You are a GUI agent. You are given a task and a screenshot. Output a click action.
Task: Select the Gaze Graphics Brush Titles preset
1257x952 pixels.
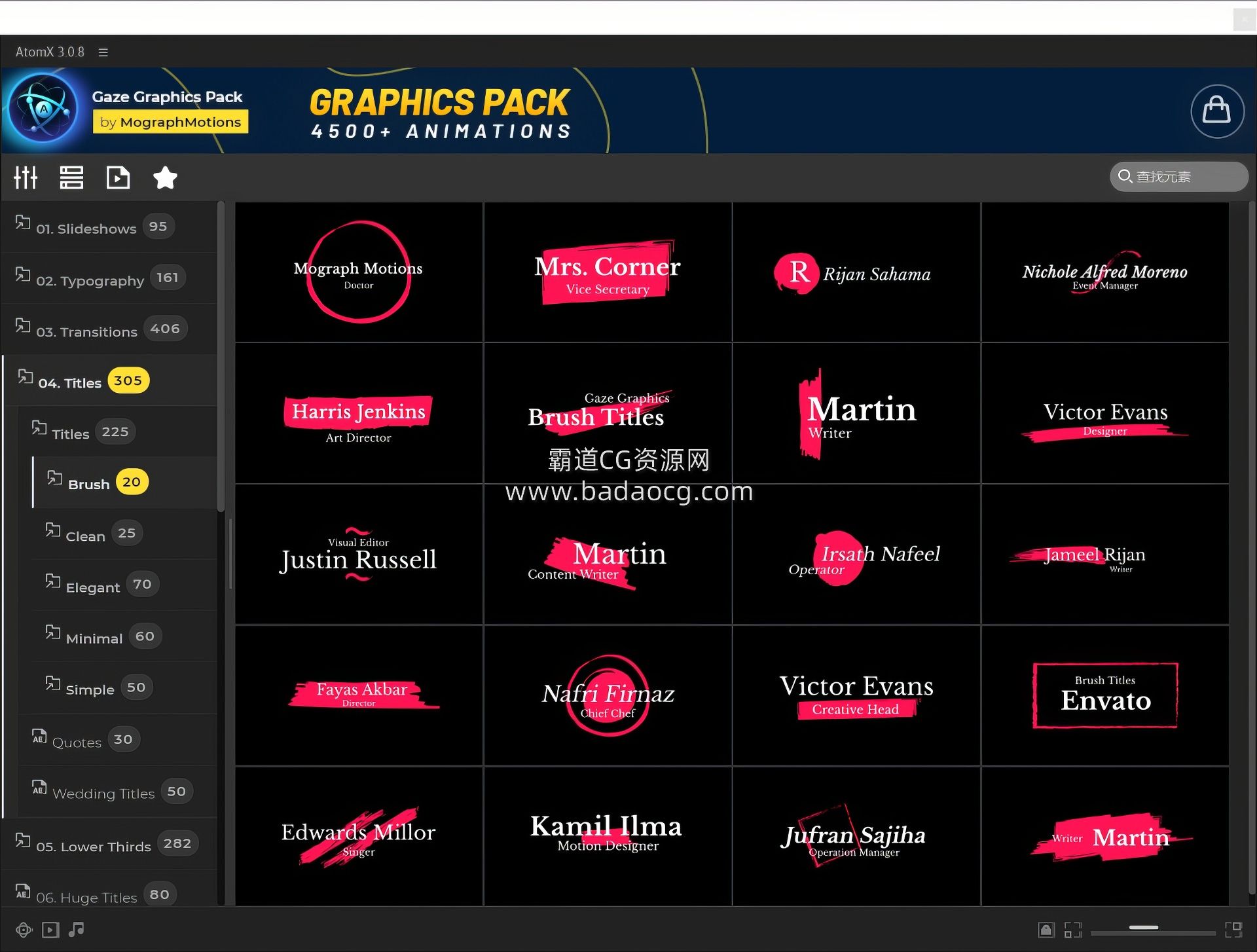click(x=608, y=413)
